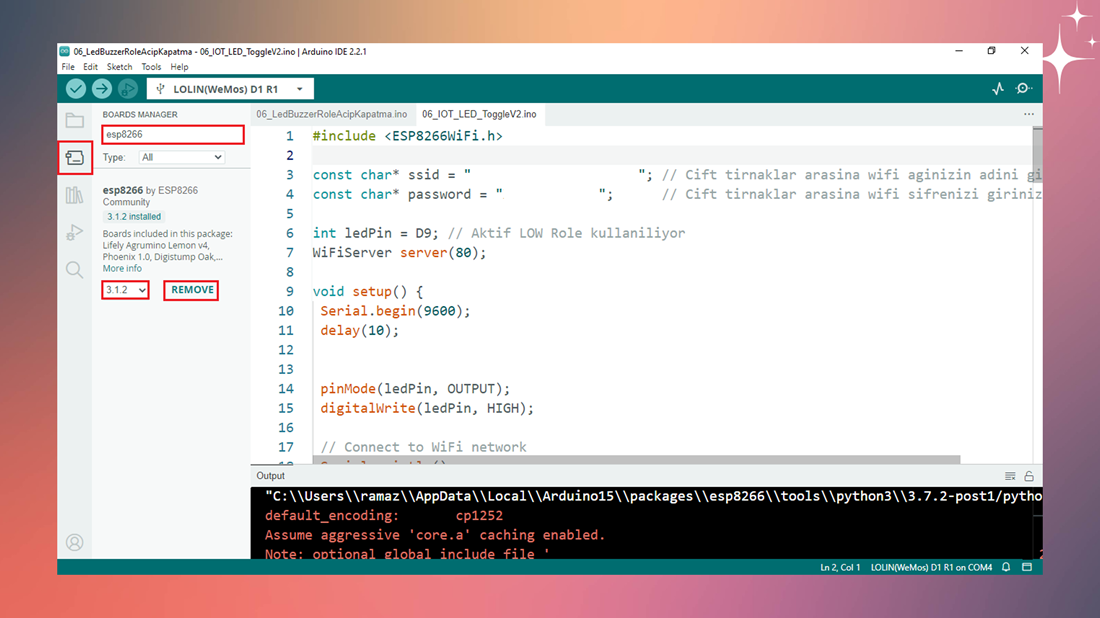The image size is (1100, 618).
Task: Open the Sketchbook folder sidebar icon
Action: (74, 120)
